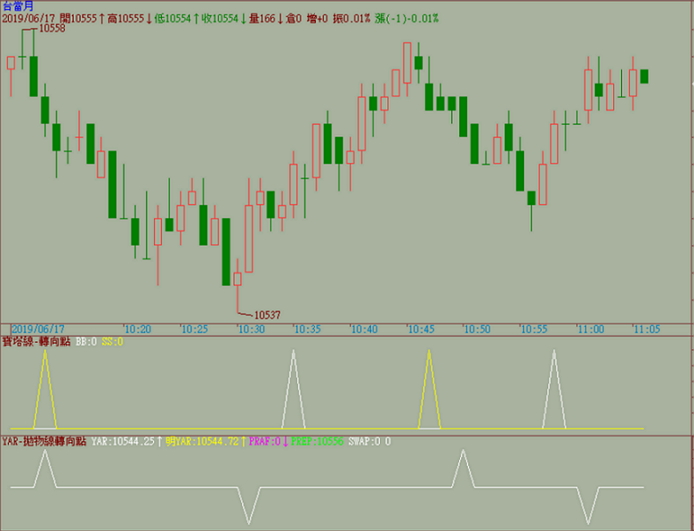The width and height of the screenshot is (694, 531).
Task: Click the YAR-拋物線轉向點 indicator title
Action: click(44, 441)
